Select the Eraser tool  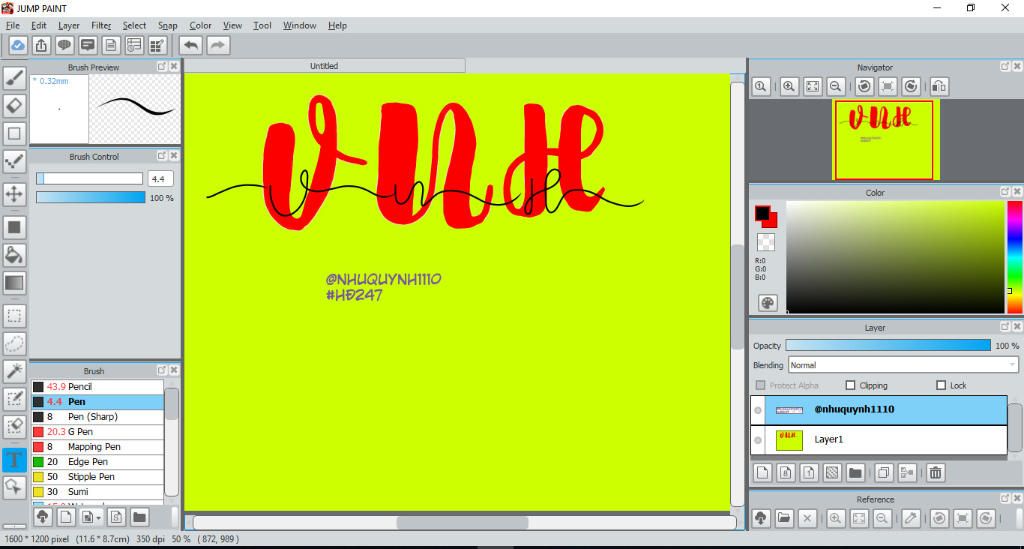(x=14, y=106)
